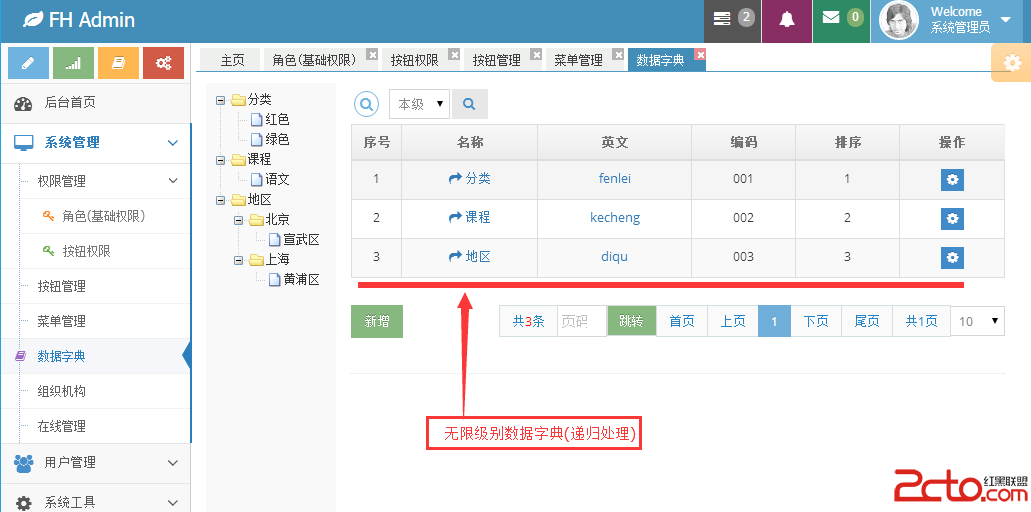Click the orange book shortcut button

point(118,63)
